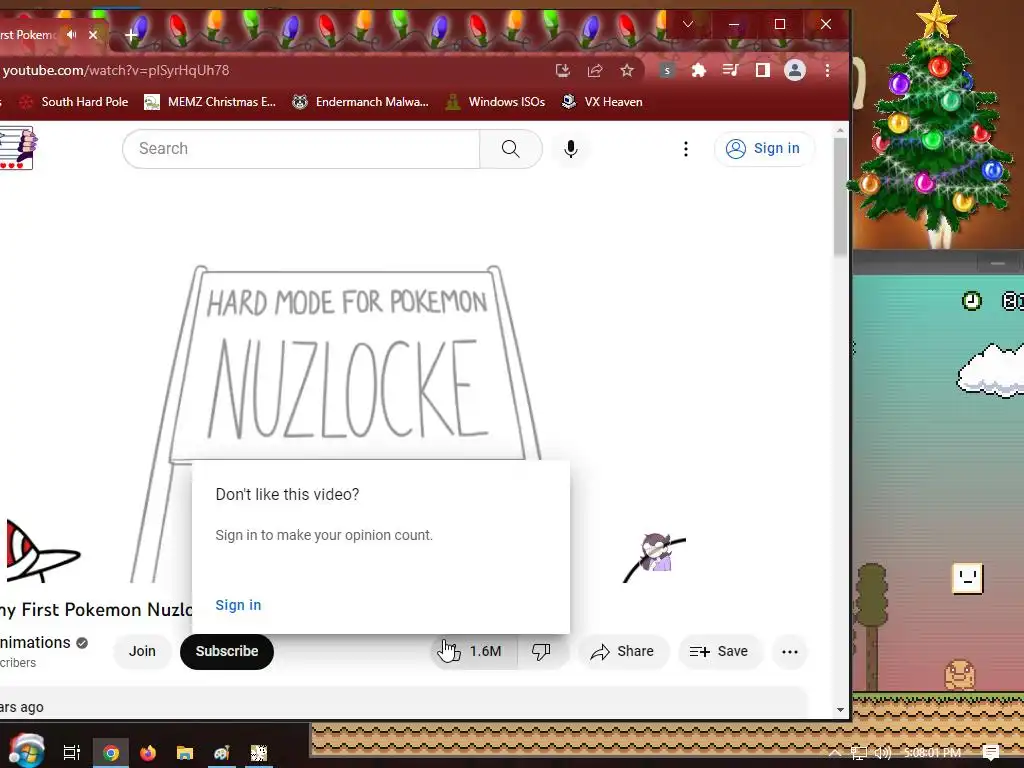Viewport: 1024px width, 768px height.
Task: Open the notification center icon
Action: [x=991, y=753]
